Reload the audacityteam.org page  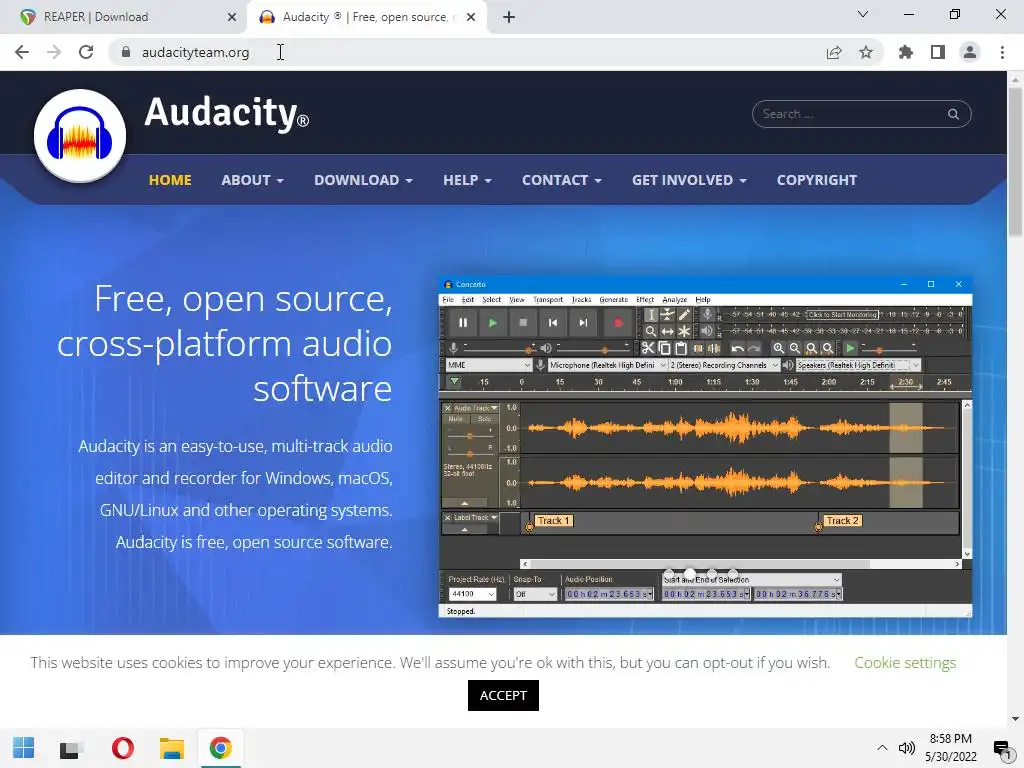[x=86, y=52]
